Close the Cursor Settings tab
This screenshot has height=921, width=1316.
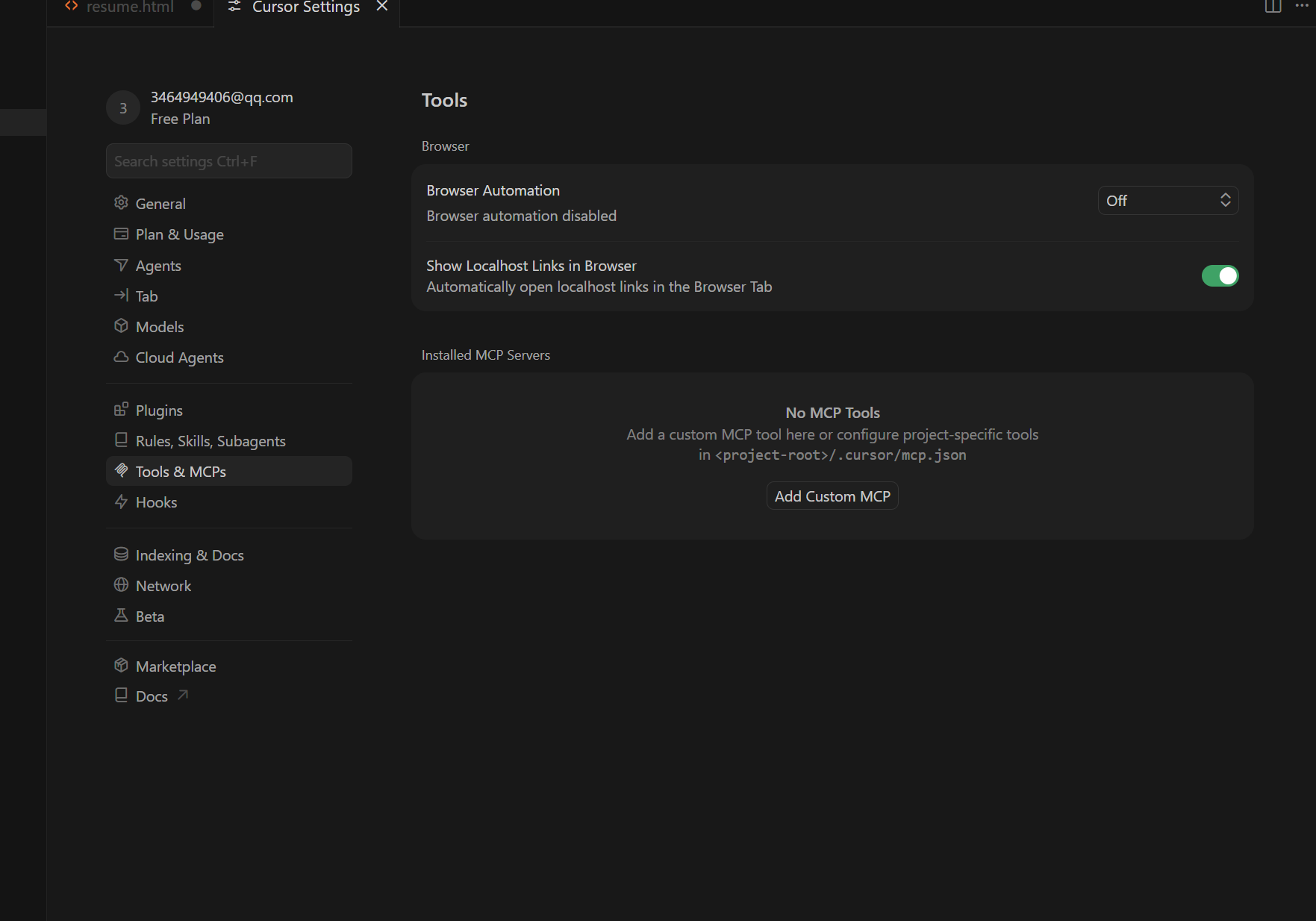pyautogui.click(x=382, y=6)
